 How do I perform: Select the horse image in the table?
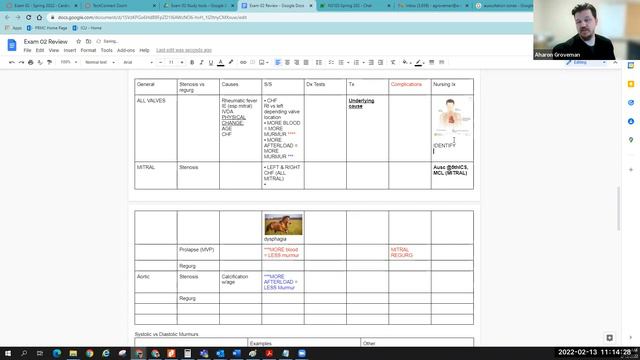point(283,224)
